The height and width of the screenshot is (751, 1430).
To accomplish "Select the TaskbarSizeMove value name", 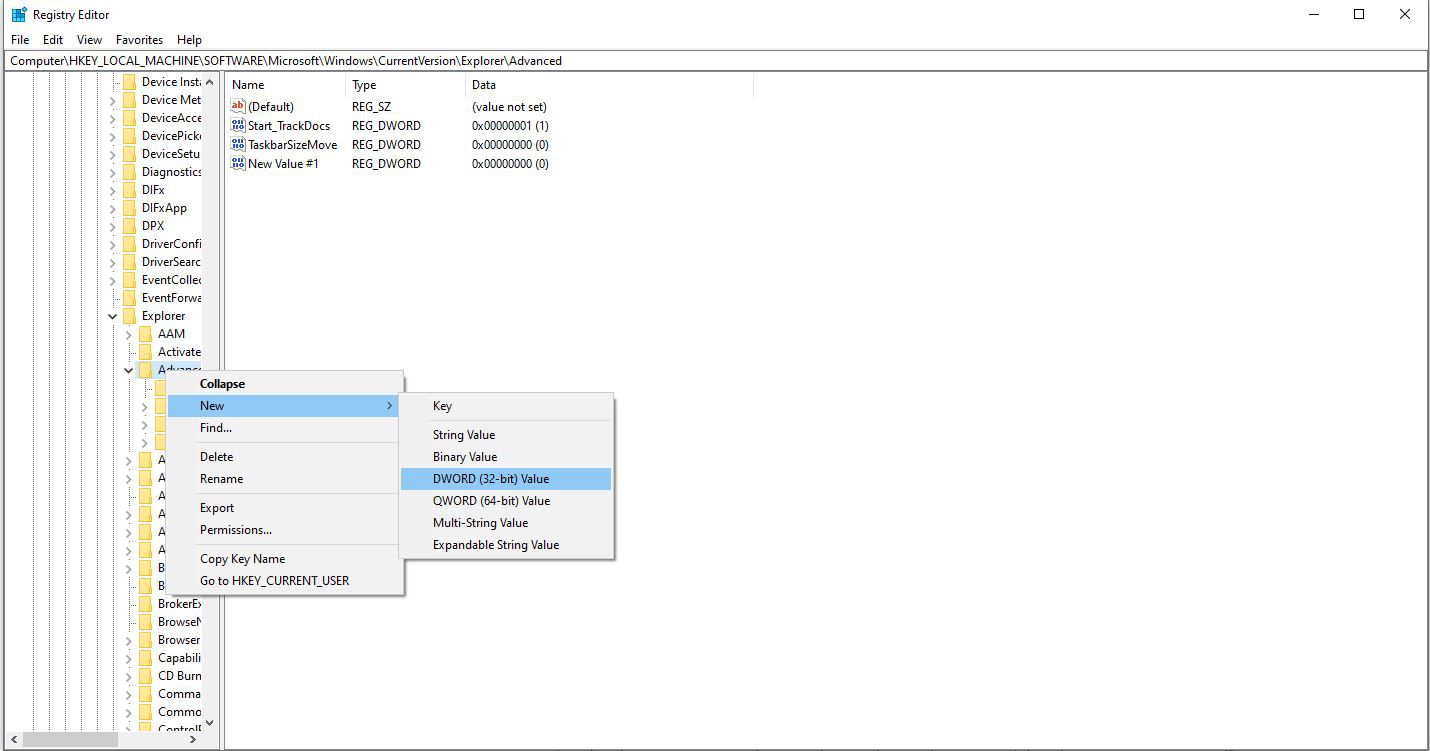I will click(x=293, y=144).
